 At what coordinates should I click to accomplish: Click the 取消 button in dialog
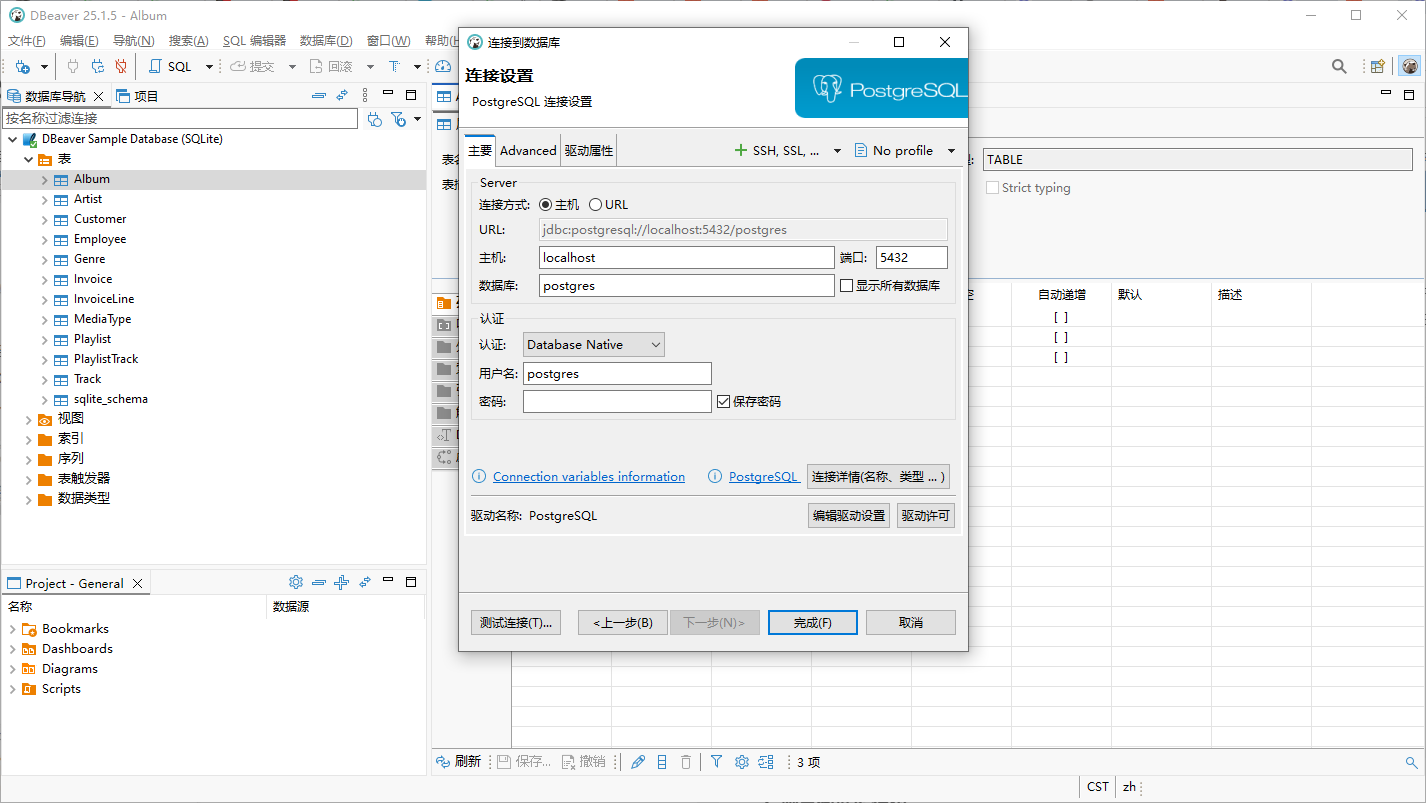coord(911,622)
